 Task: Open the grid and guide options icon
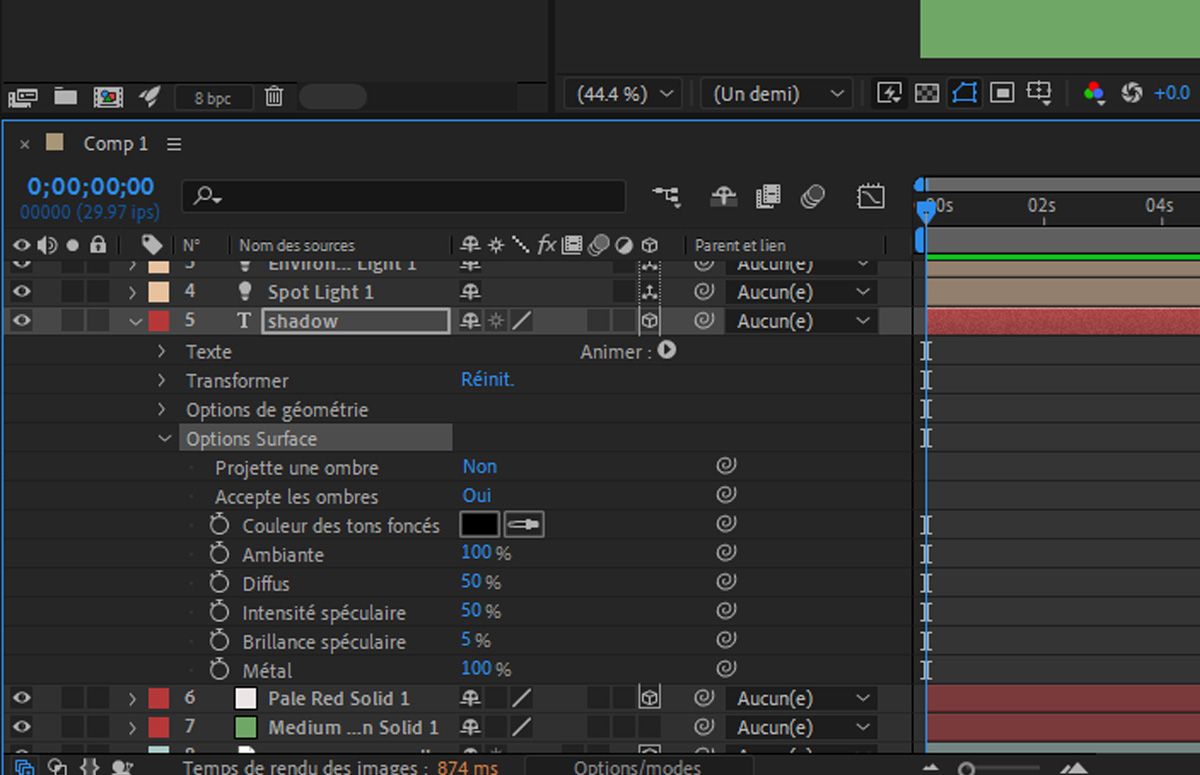(x=1040, y=93)
